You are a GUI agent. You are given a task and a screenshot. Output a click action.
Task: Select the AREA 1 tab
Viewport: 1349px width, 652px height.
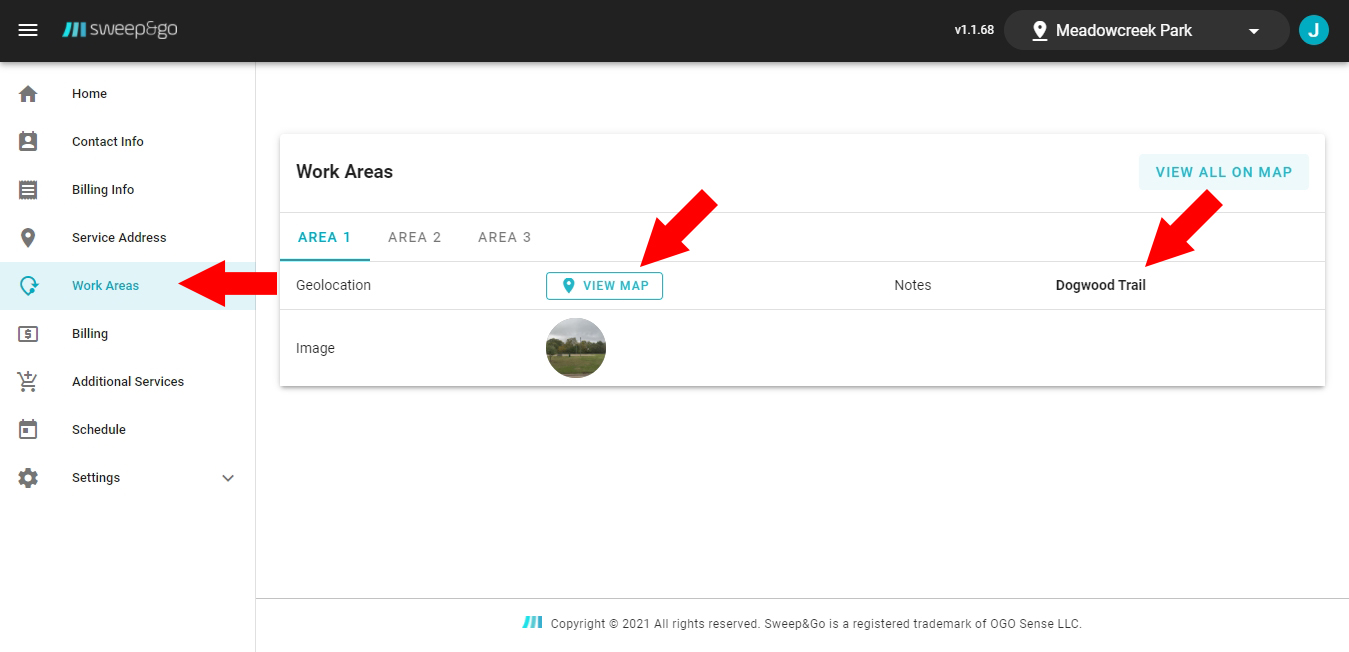tap(324, 237)
